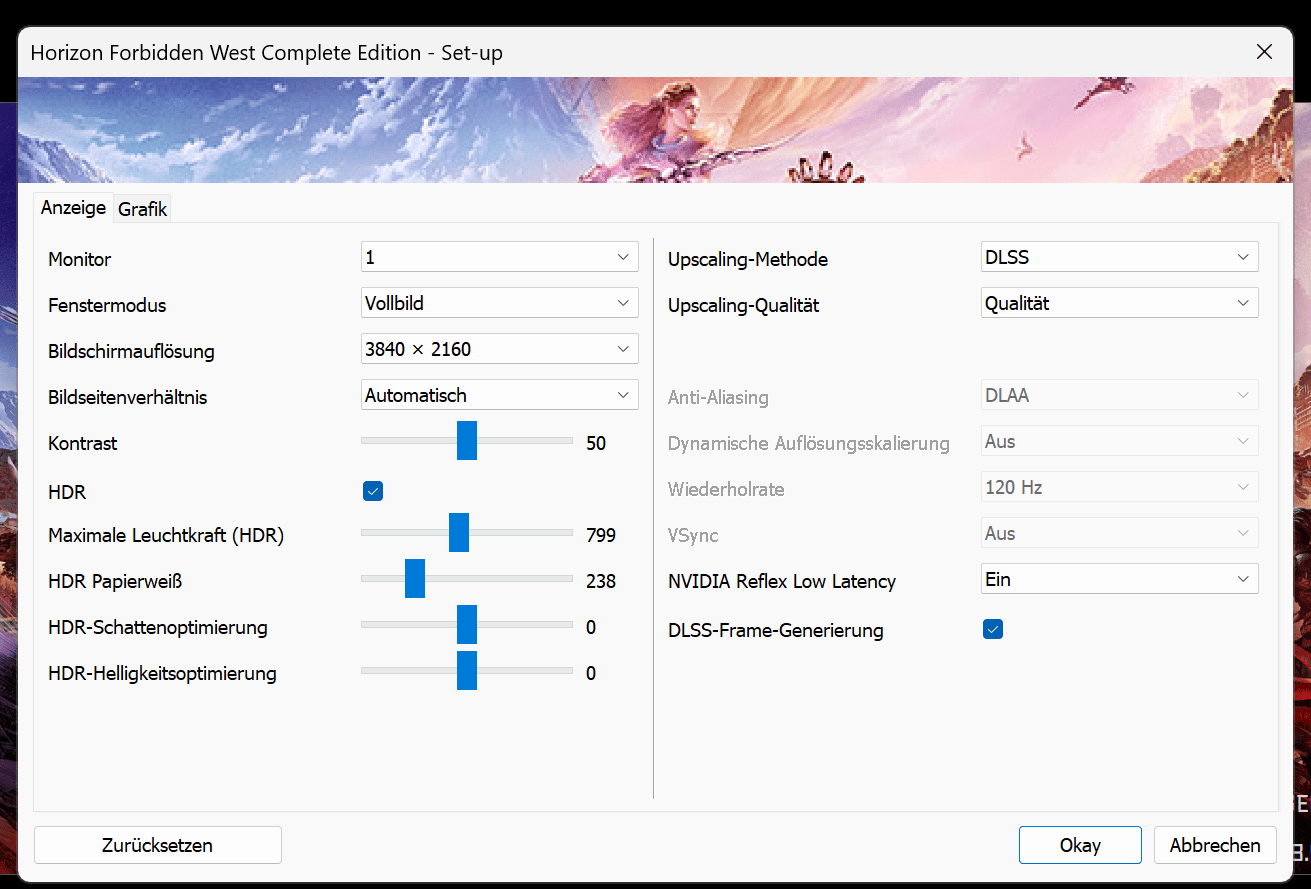This screenshot has width=1311, height=889.
Task: Click the Abbrechen button
Action: (x=1215, y=845)
